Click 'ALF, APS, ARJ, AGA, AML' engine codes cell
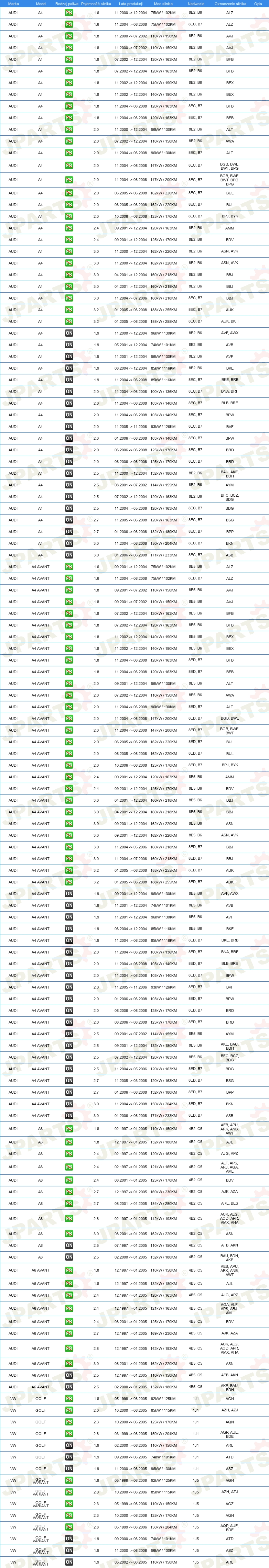The height and width of the screenshot is (1568, 269). coord(230,1167)
